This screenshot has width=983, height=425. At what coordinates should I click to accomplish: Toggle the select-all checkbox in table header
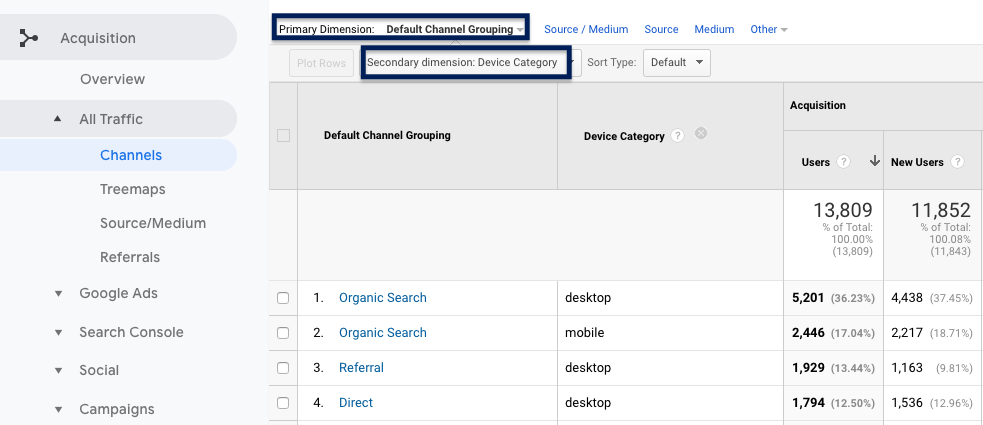(283, 136)
